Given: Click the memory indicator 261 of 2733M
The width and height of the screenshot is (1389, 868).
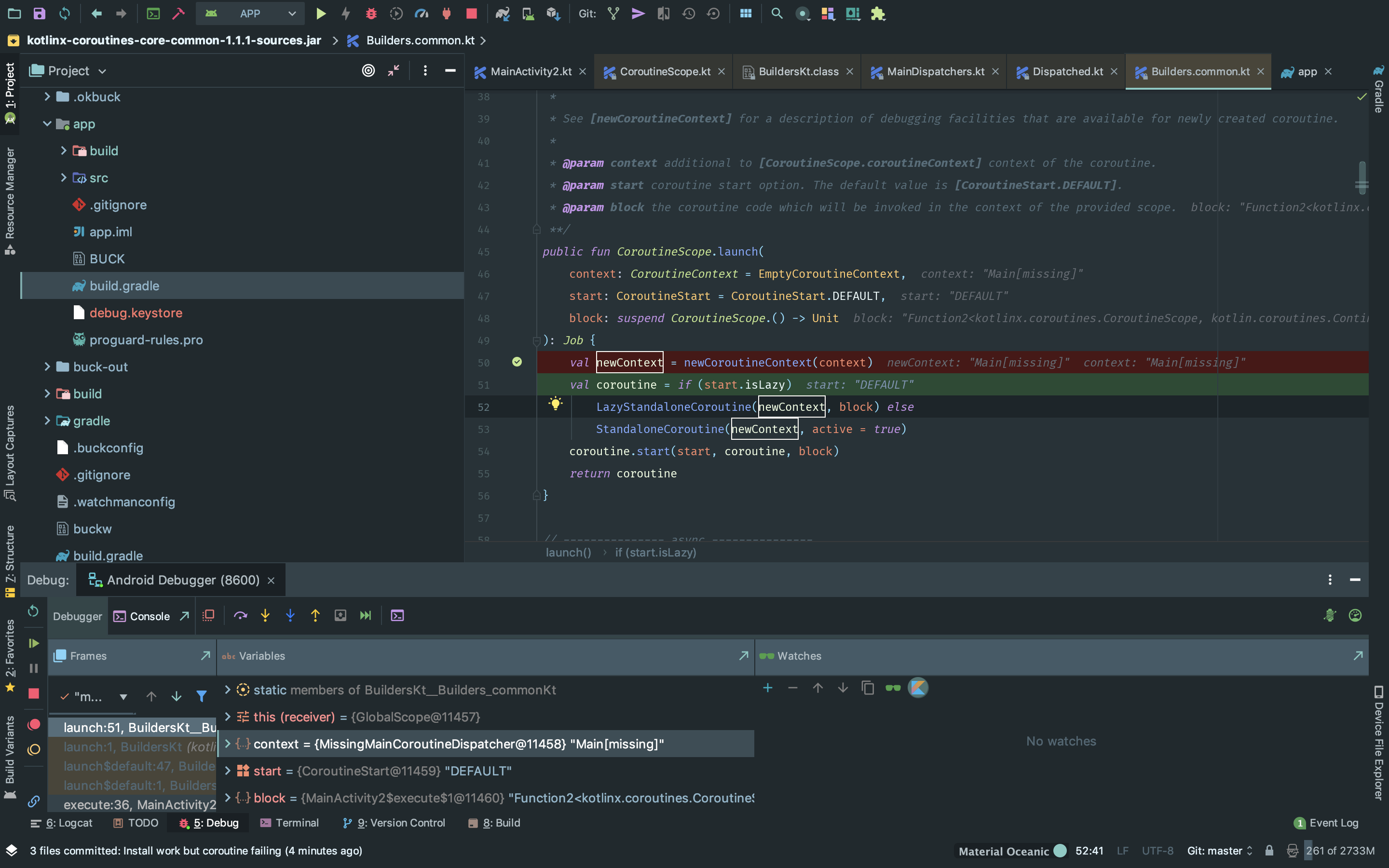Looking at the screenshot, I should pos(1340,850).
